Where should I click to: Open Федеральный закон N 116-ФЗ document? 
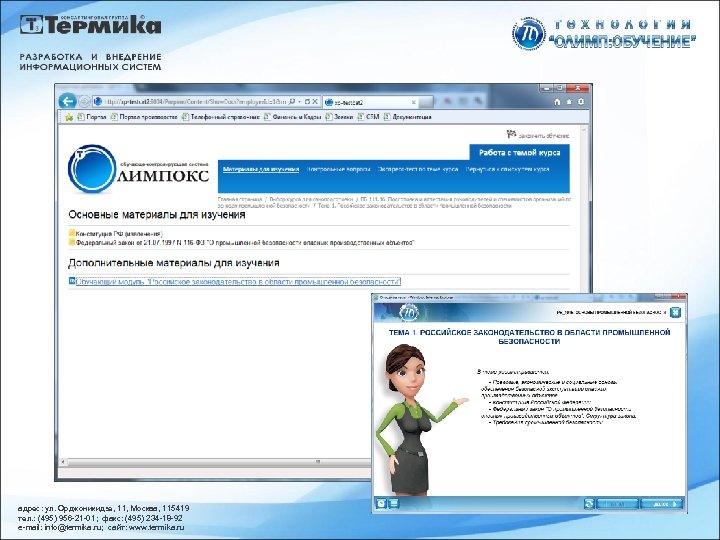click(245, 242)
